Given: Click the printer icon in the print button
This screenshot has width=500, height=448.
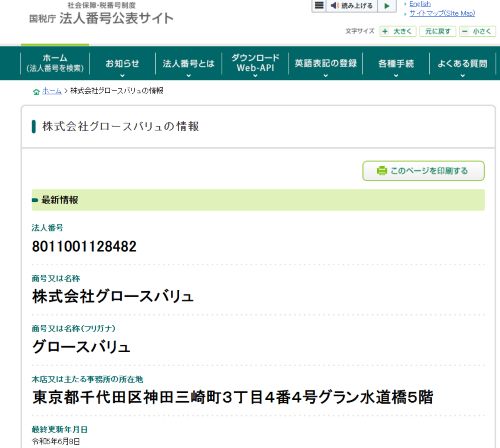Looking at the screenshot, I should click(381, 171).
